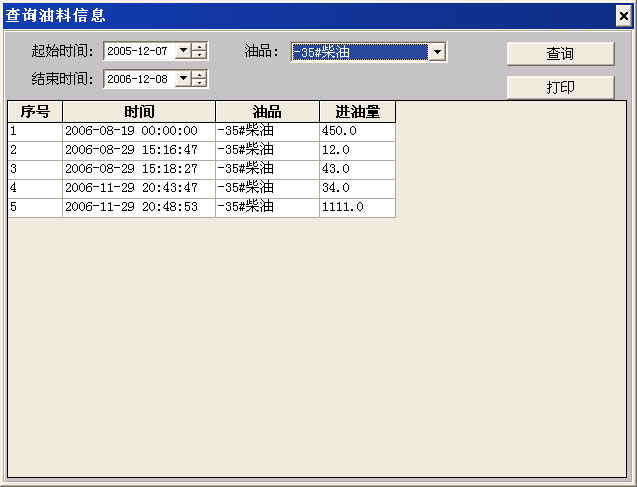637x487 pixels.
Task: Open the 结束时间 date dropdown calendar
Action: click(x=183, y=79)
